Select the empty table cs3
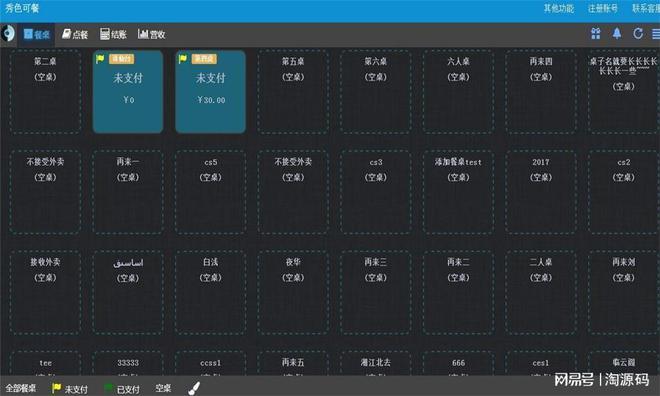Screen dimensions: 660x396 pos(375,192)
